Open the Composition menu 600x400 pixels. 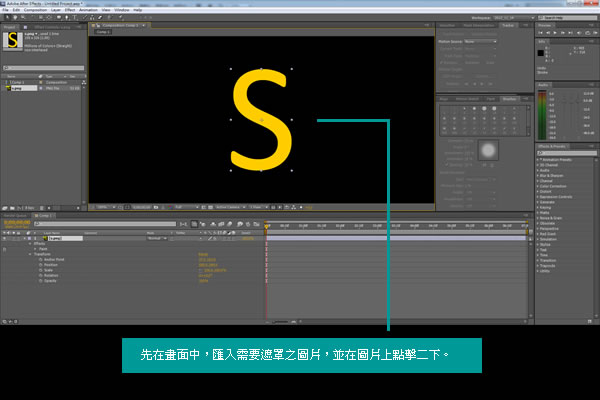tap(36, 10)
